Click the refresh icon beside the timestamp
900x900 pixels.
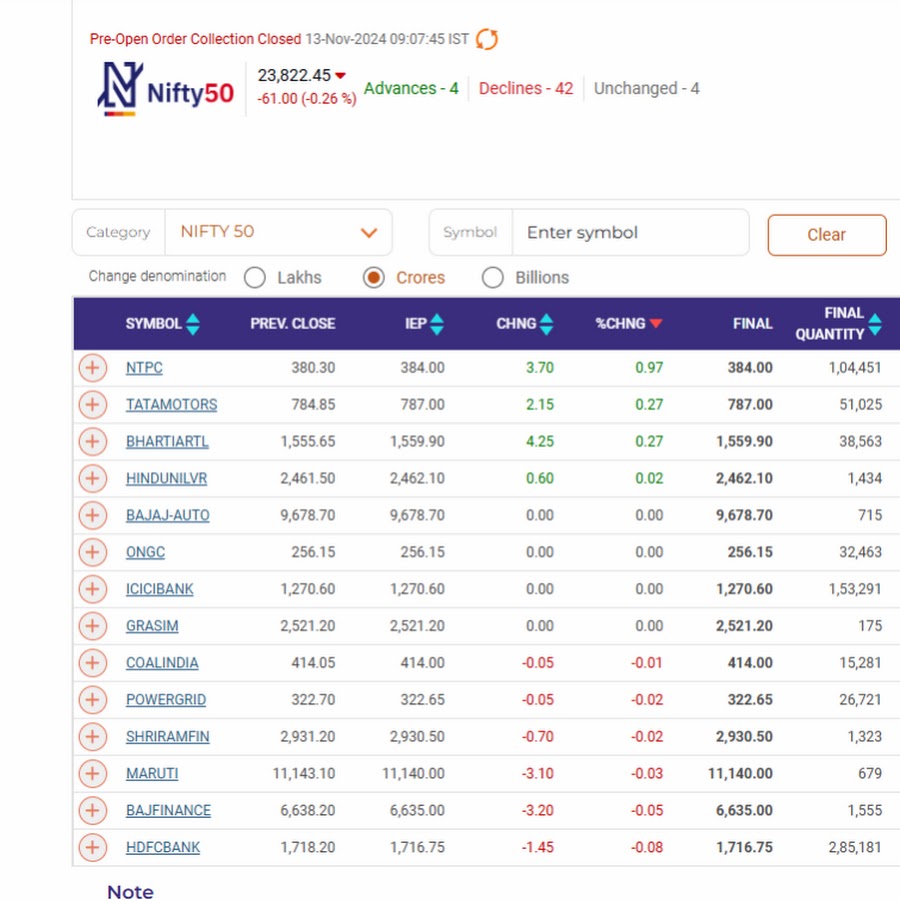[x=487, y=39]
